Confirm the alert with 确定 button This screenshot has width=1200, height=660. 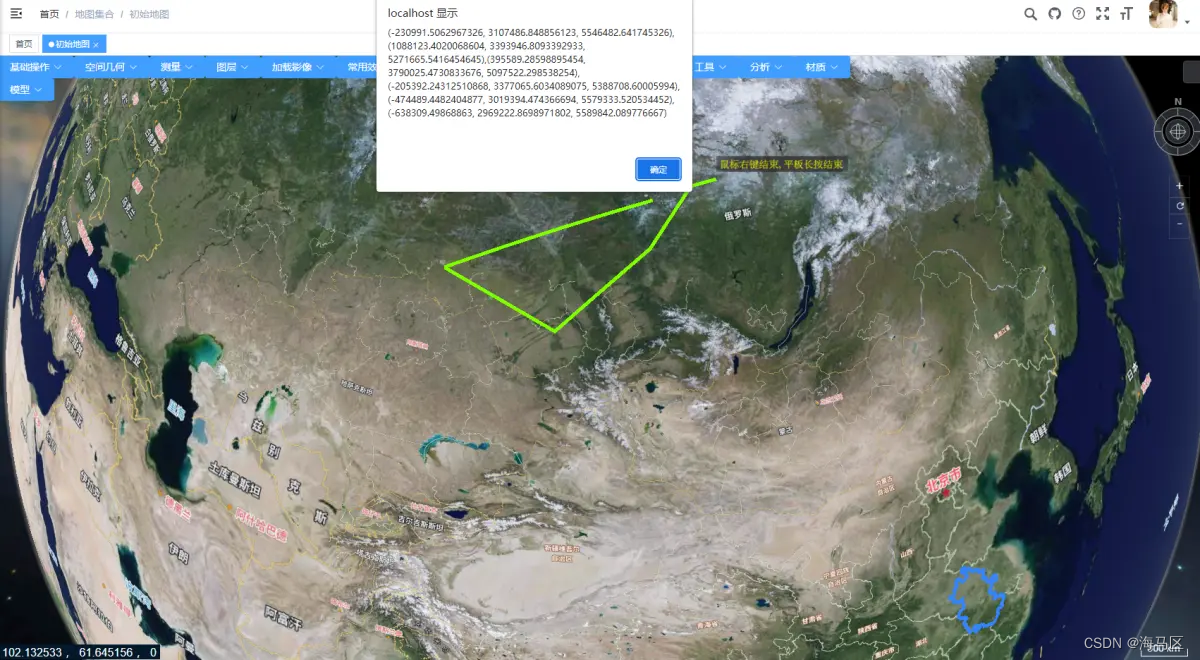[658, 169]
